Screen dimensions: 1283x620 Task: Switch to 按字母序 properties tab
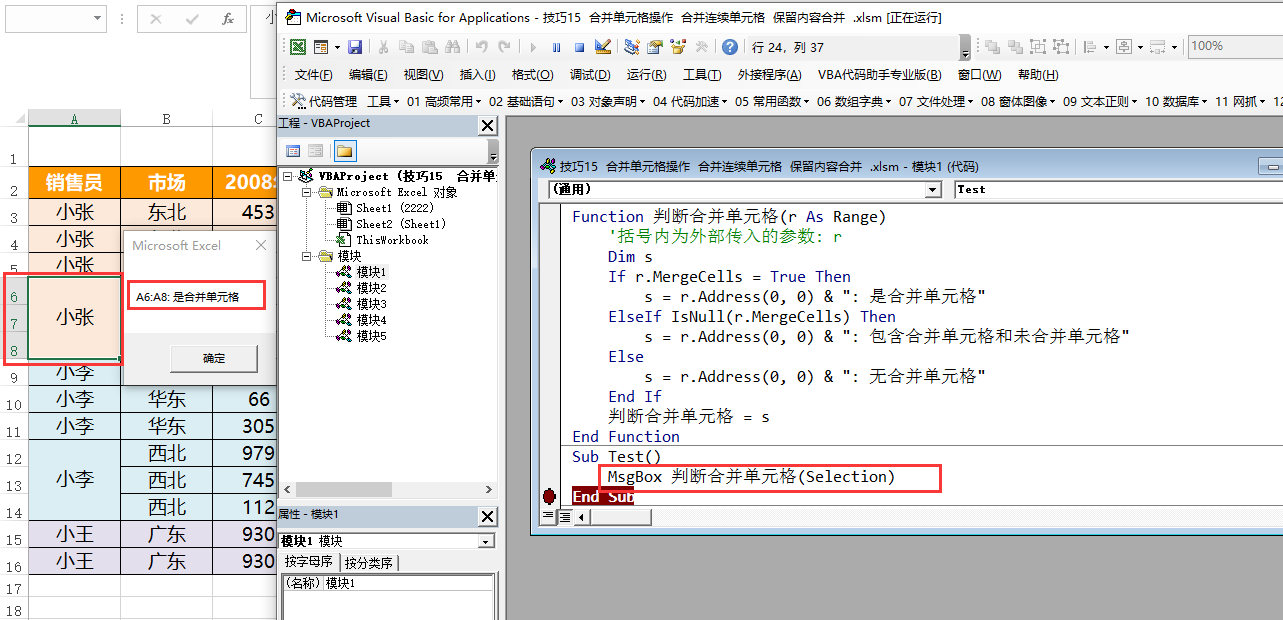click(309, 562)
